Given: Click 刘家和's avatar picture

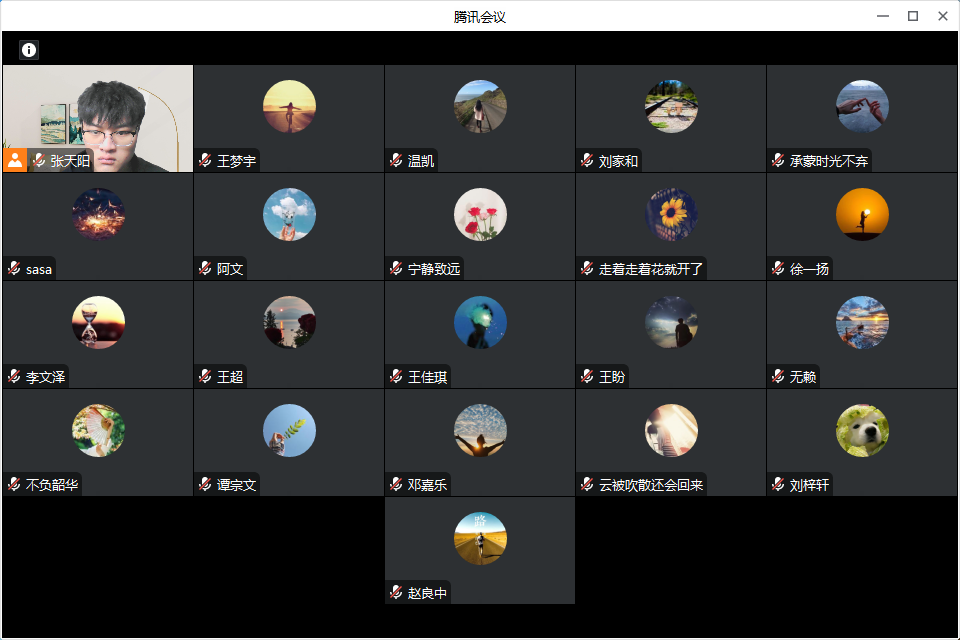Looking at the screenshot, I should pyautogui.click(x=671, y=107).
